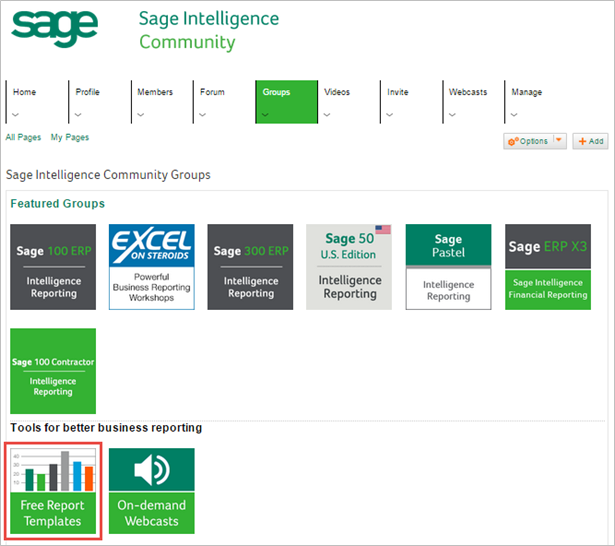The width and height of the screenshot is (615, 546).
Task: Open the Sage 50 U.S. Edition group tile
Action: (x=349, y=267)
